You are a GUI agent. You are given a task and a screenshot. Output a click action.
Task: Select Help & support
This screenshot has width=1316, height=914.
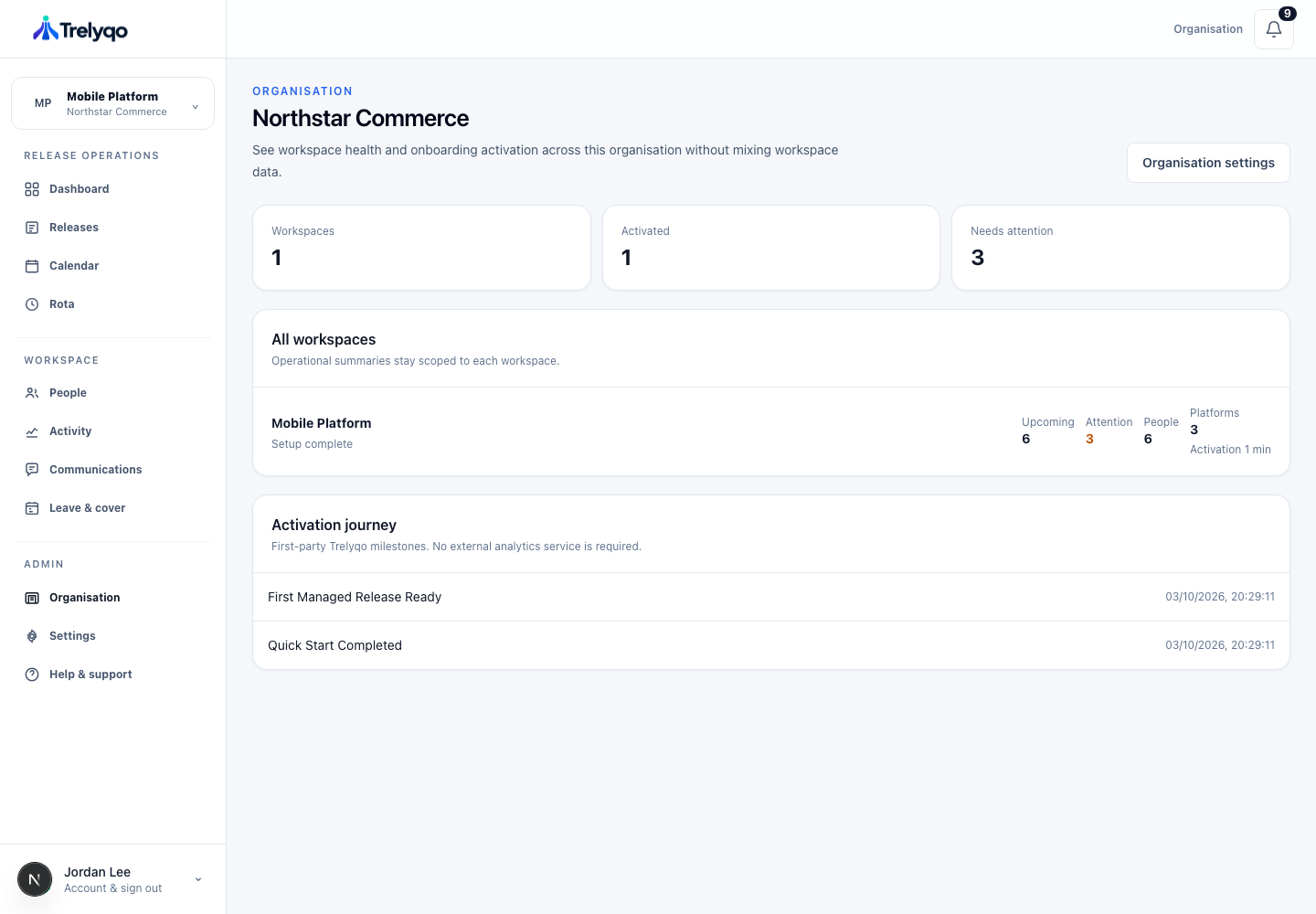tap(112, 675)
